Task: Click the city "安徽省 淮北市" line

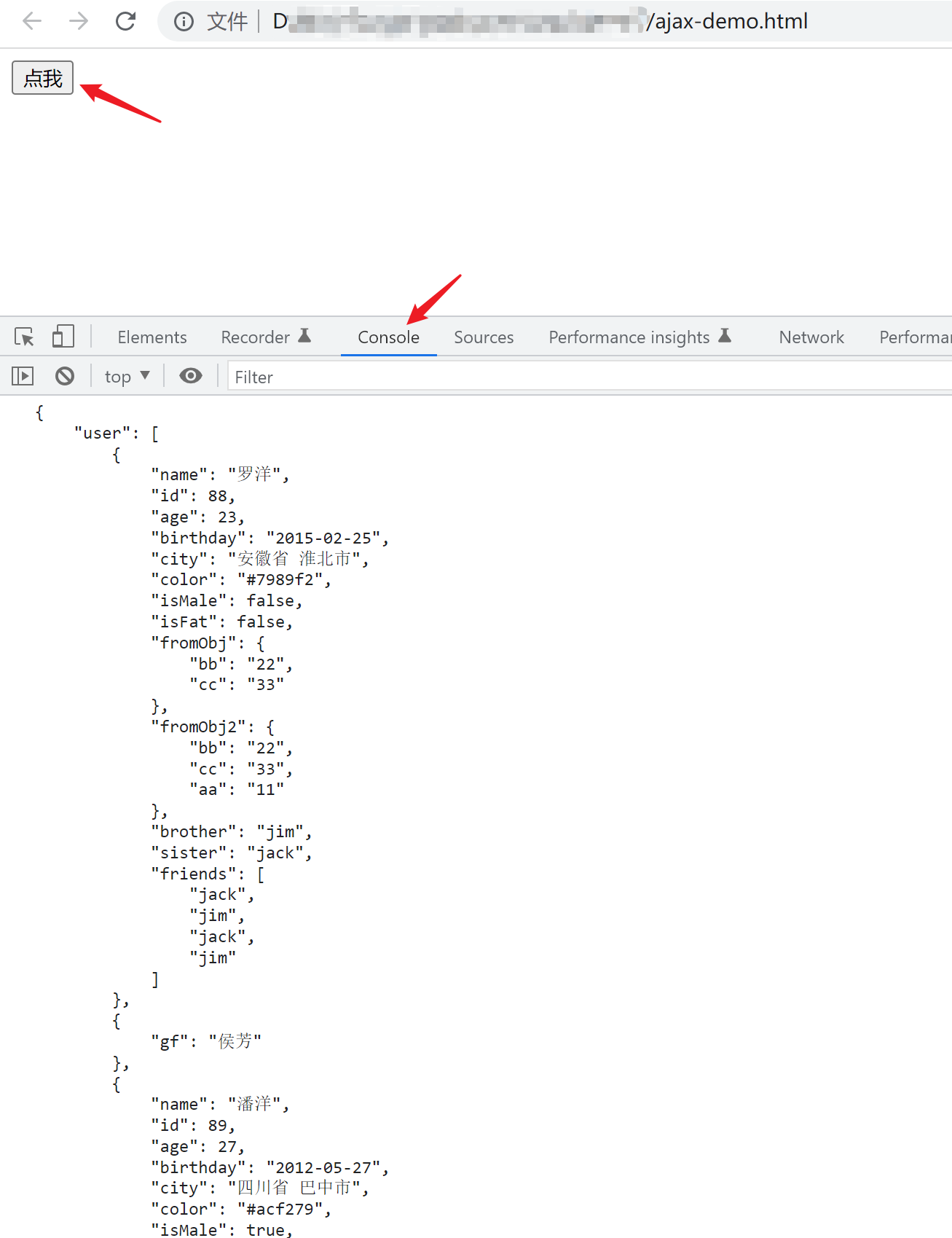Action: pyautogui.click(x=260, y=560)
